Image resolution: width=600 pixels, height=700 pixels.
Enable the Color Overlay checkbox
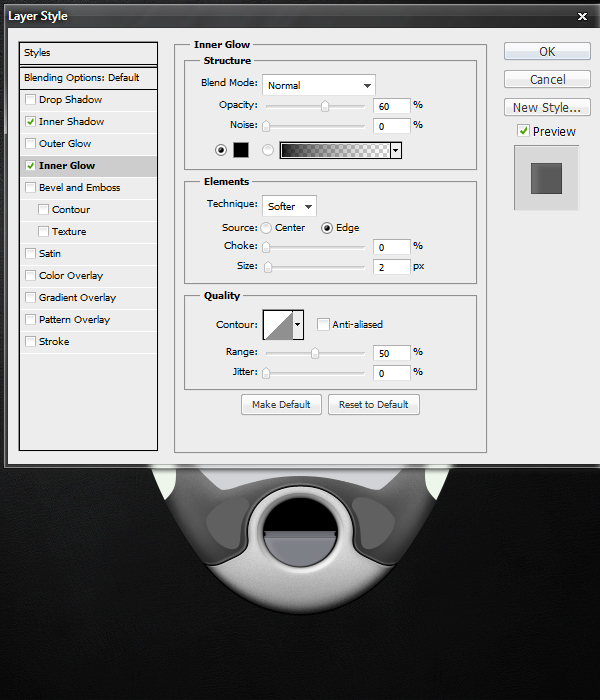[30, 275]
